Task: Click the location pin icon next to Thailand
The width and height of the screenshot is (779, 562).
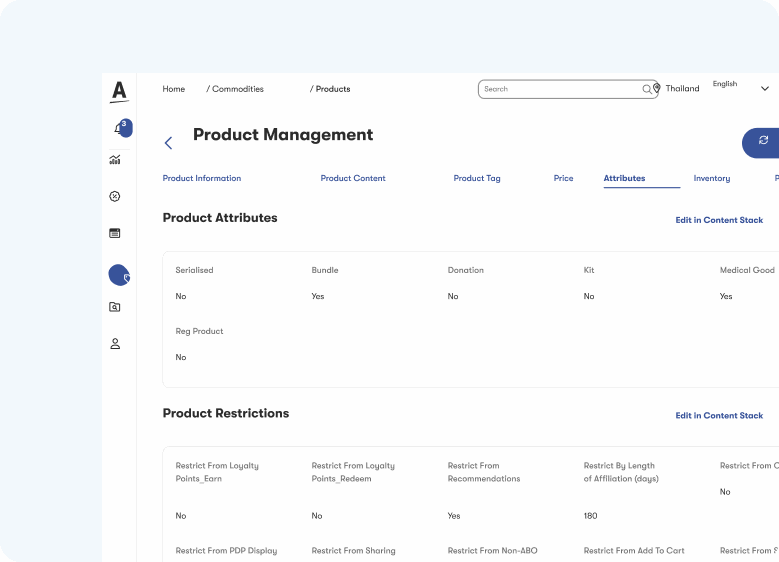Action: coord(657,88)
